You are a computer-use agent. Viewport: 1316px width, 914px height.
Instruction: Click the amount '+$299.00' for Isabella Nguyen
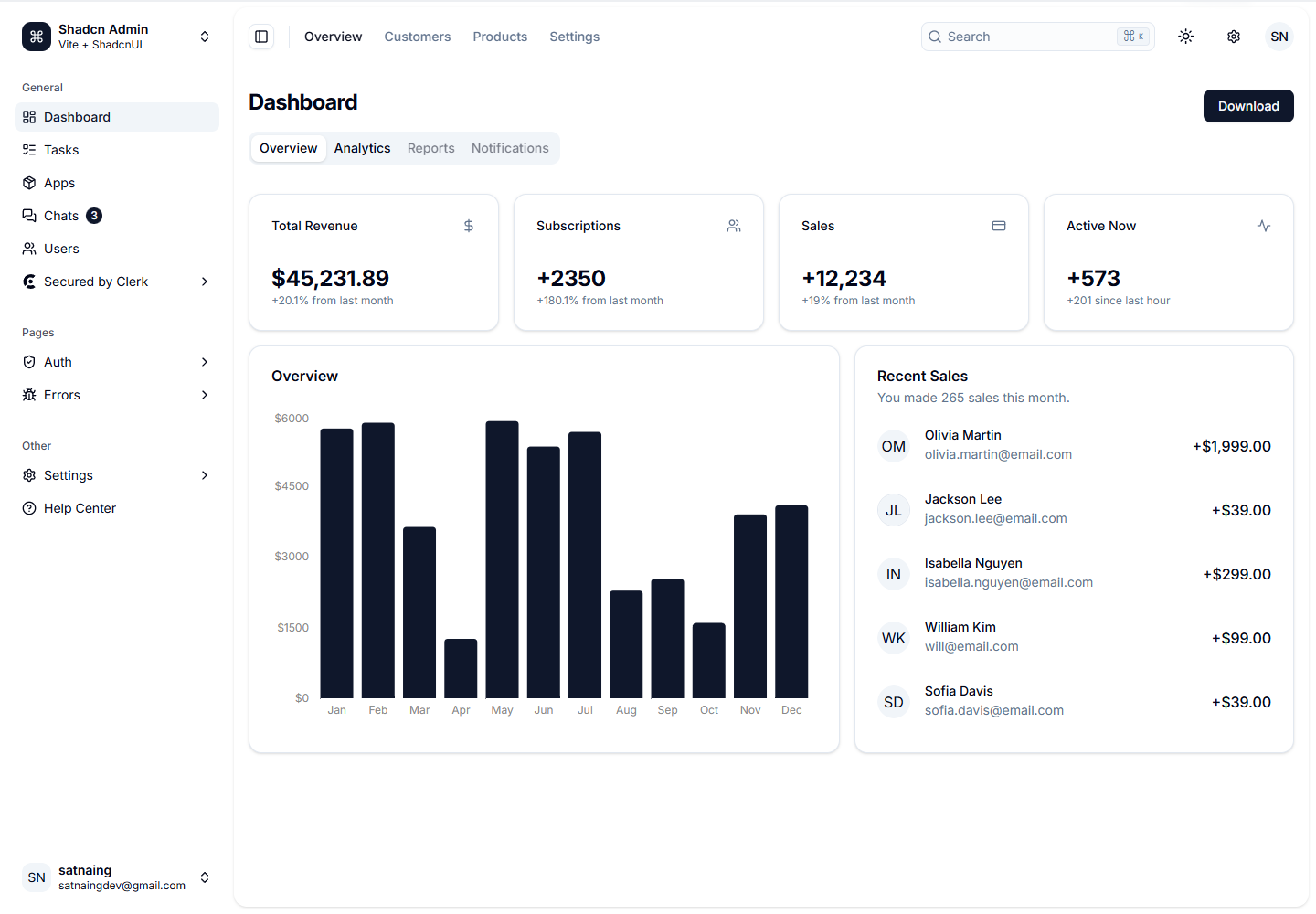(x=1236, y=574)
